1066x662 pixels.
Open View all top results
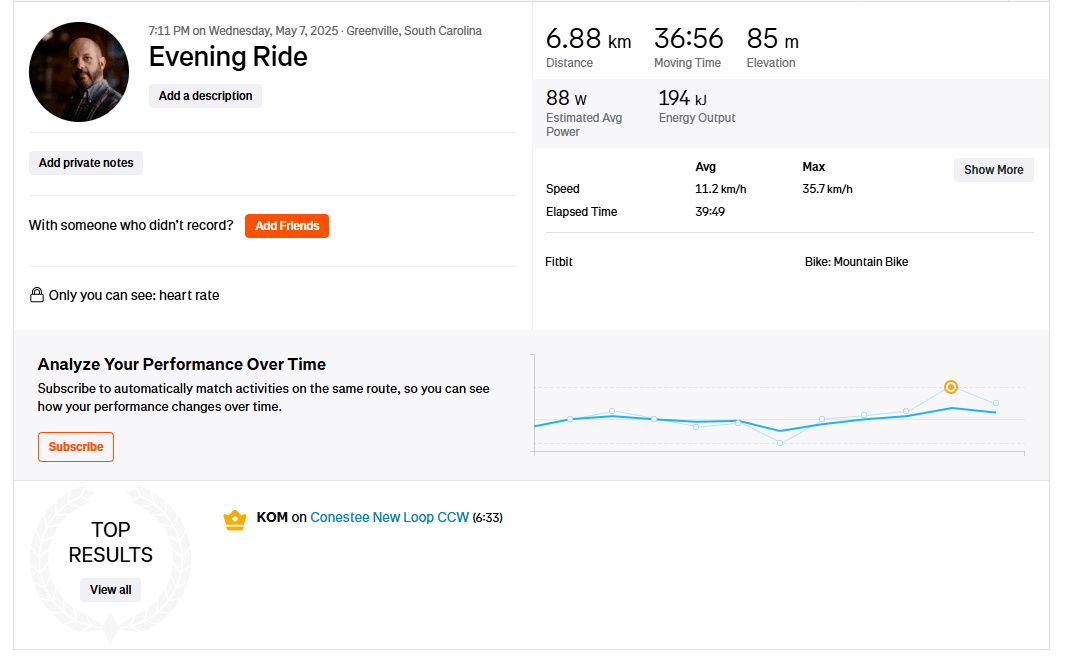pyautogui.click(x=110, y=590)
